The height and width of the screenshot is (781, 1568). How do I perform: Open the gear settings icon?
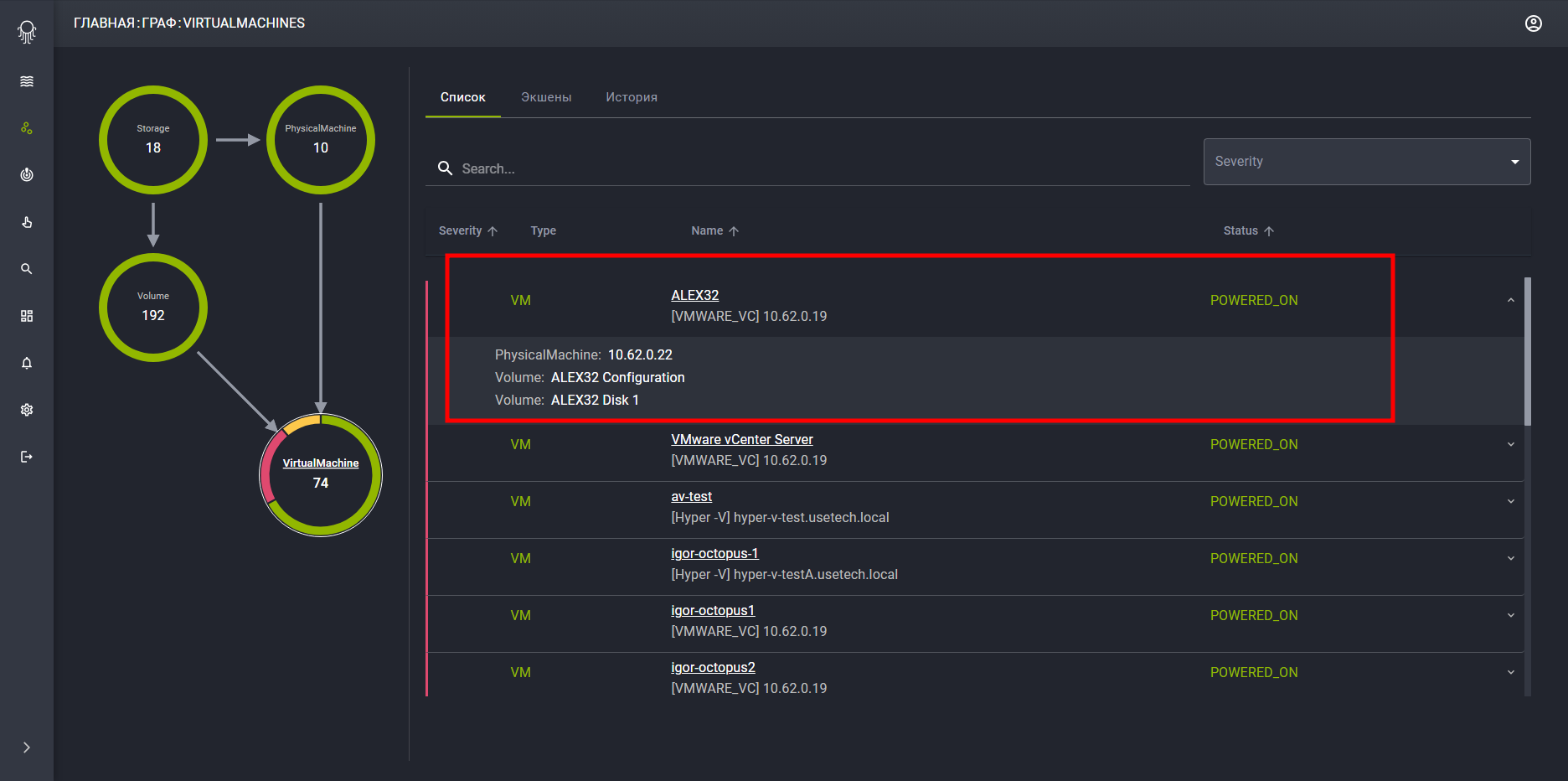click(27, 410)
